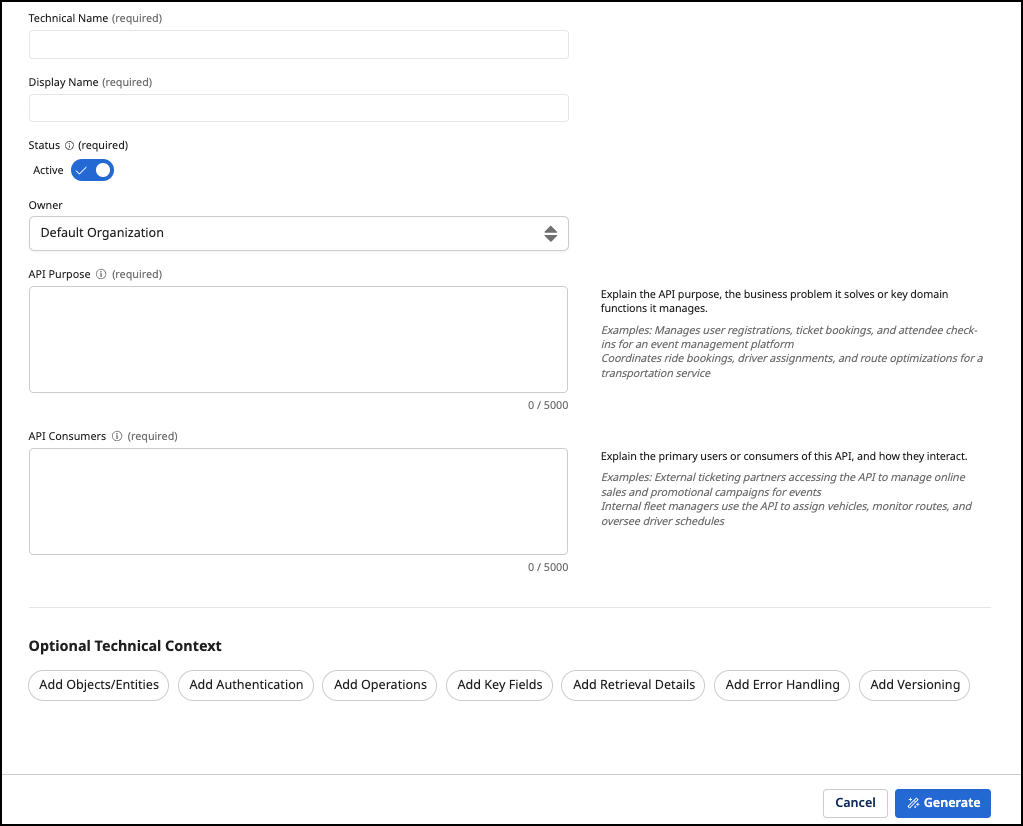Click the Owner dropdown stepper arrows
Screen dimensions: 1023x826
click(551, 233)
